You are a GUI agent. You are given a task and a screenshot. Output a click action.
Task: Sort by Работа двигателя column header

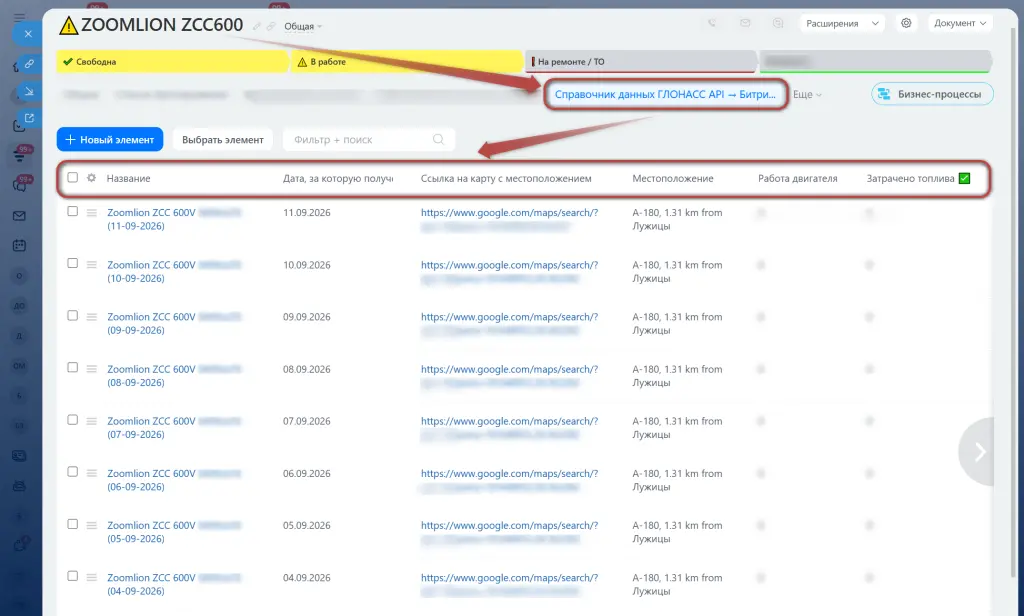(797, 178)
